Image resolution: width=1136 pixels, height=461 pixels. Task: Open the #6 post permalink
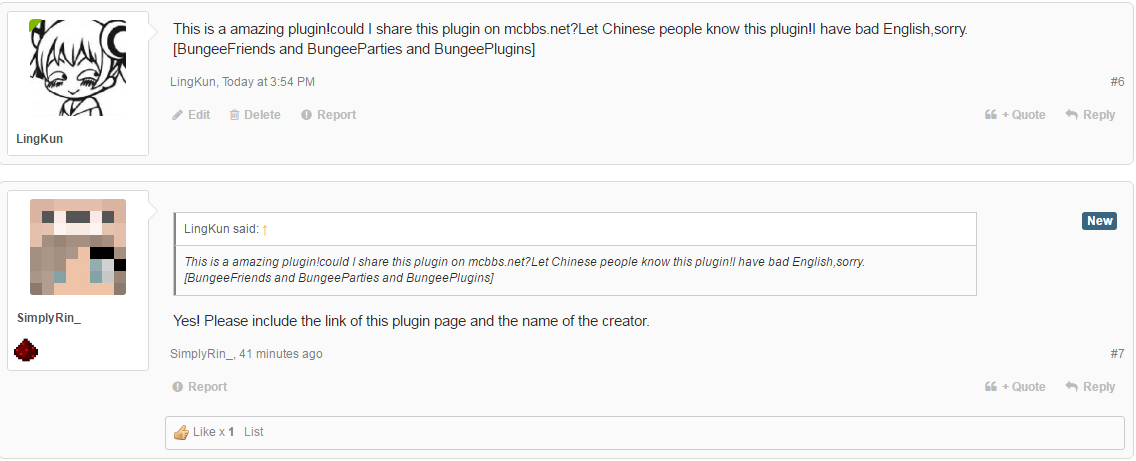[1117, 81]
